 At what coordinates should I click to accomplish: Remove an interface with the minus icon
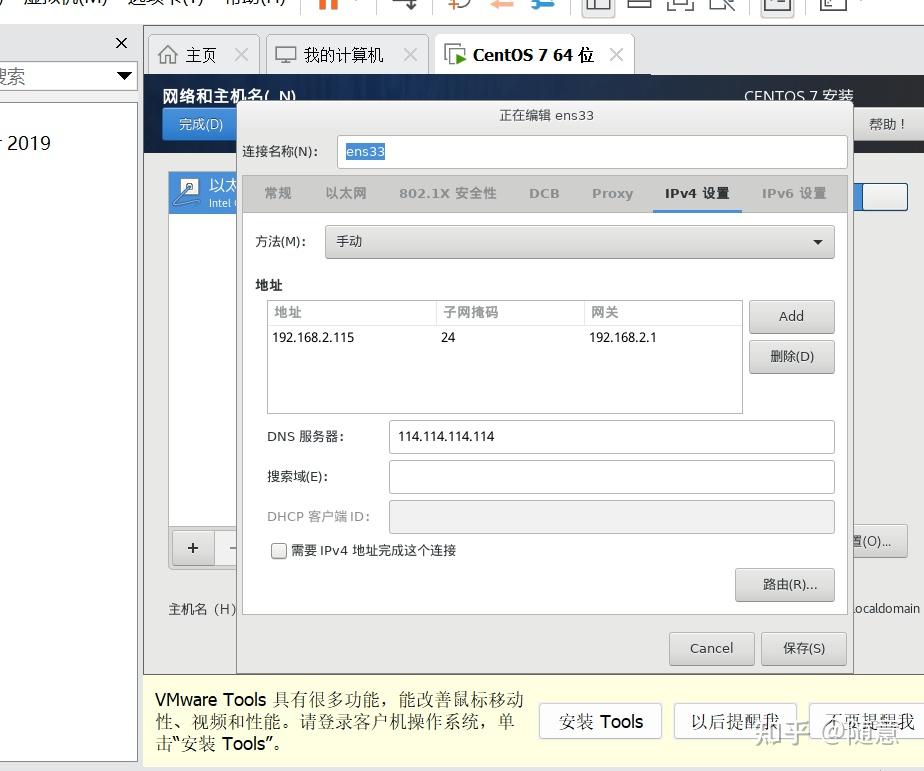(x=232, y=548)
